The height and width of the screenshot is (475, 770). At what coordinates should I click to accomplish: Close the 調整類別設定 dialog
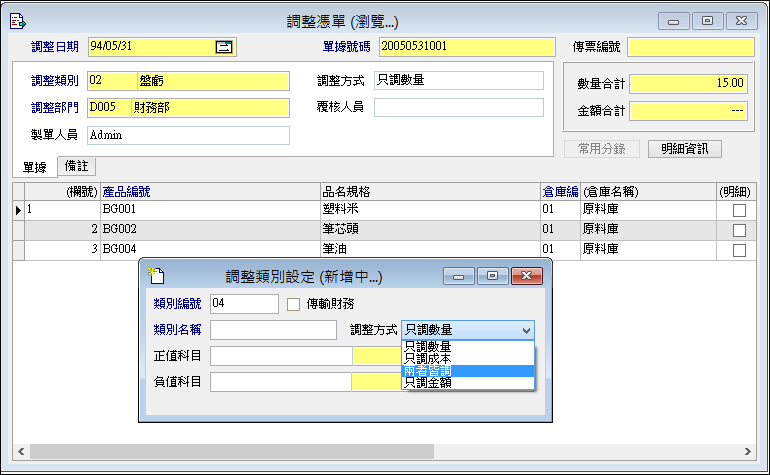(x=524, y=276)
